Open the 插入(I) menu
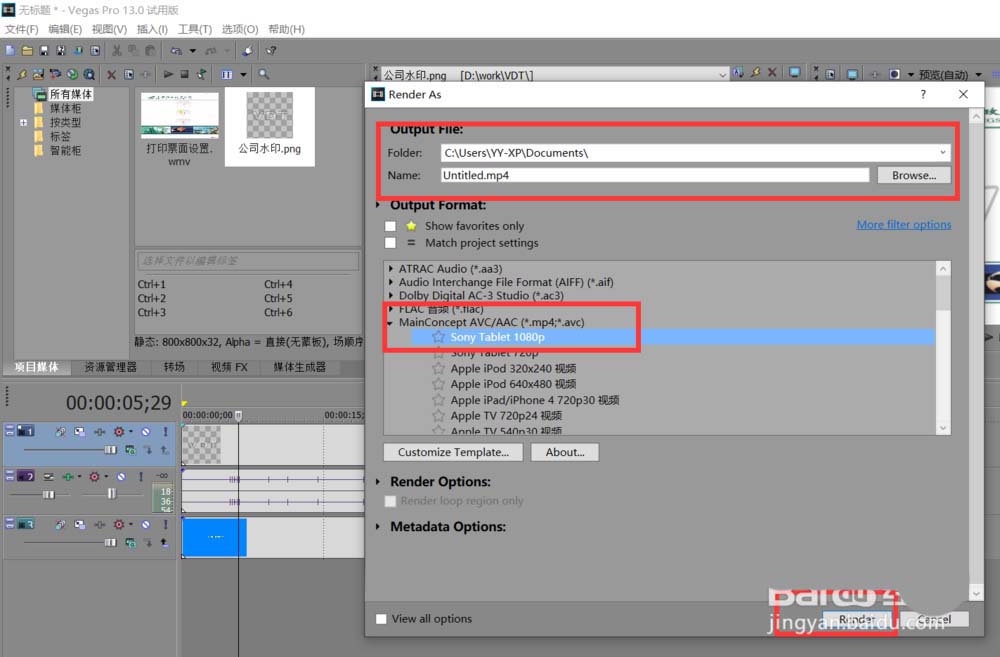The image size is (1000, 657). pos(151,29)
